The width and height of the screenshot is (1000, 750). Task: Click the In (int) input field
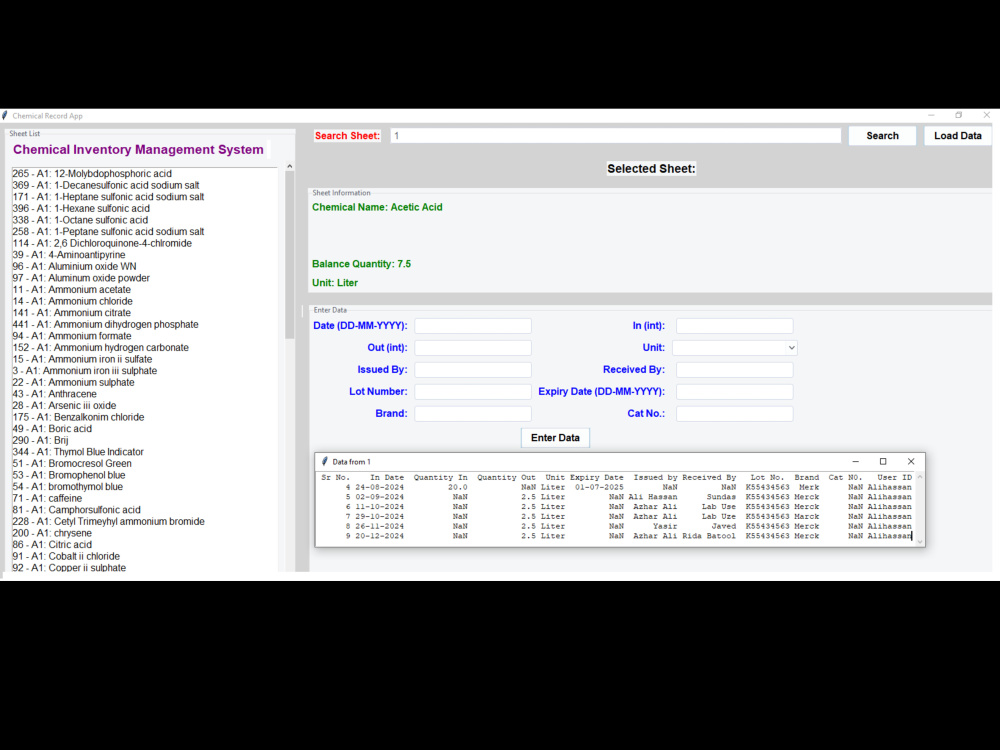tap(734, 326)
